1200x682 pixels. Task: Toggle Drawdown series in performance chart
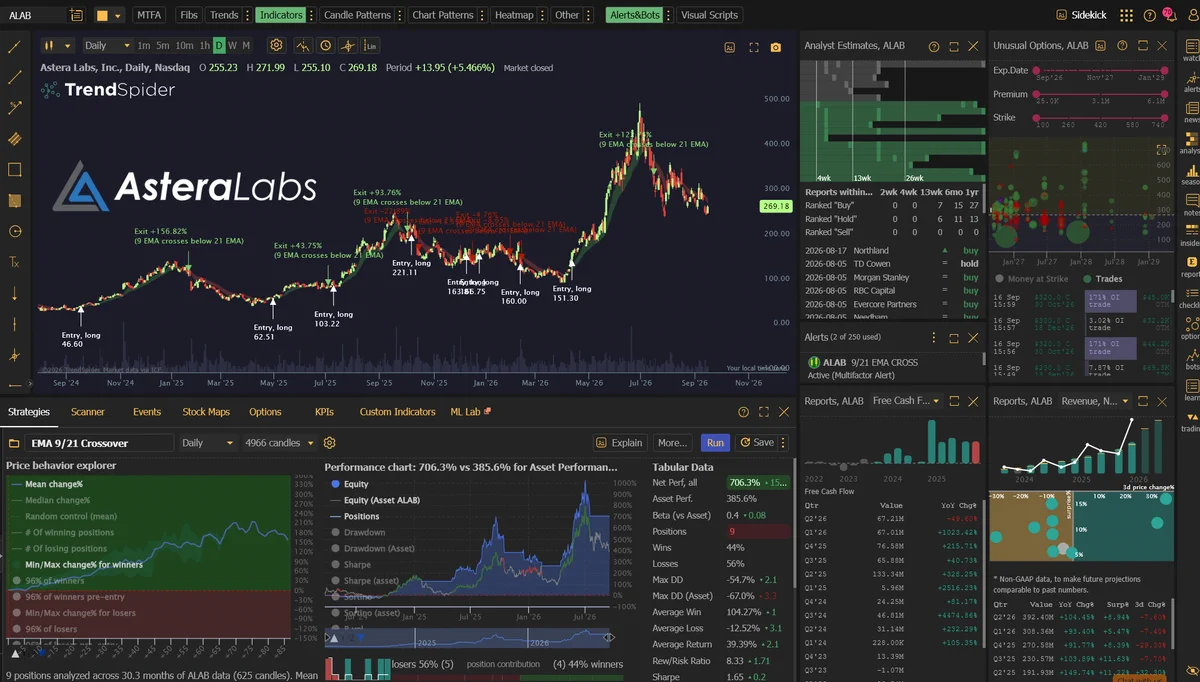coord(357,532)
